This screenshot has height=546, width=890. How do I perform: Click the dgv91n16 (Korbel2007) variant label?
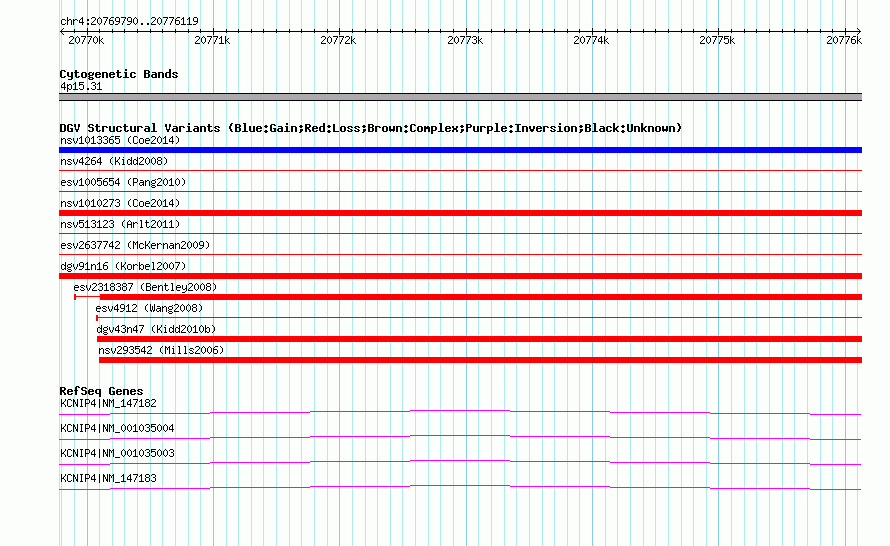click(x=123, y=266)
